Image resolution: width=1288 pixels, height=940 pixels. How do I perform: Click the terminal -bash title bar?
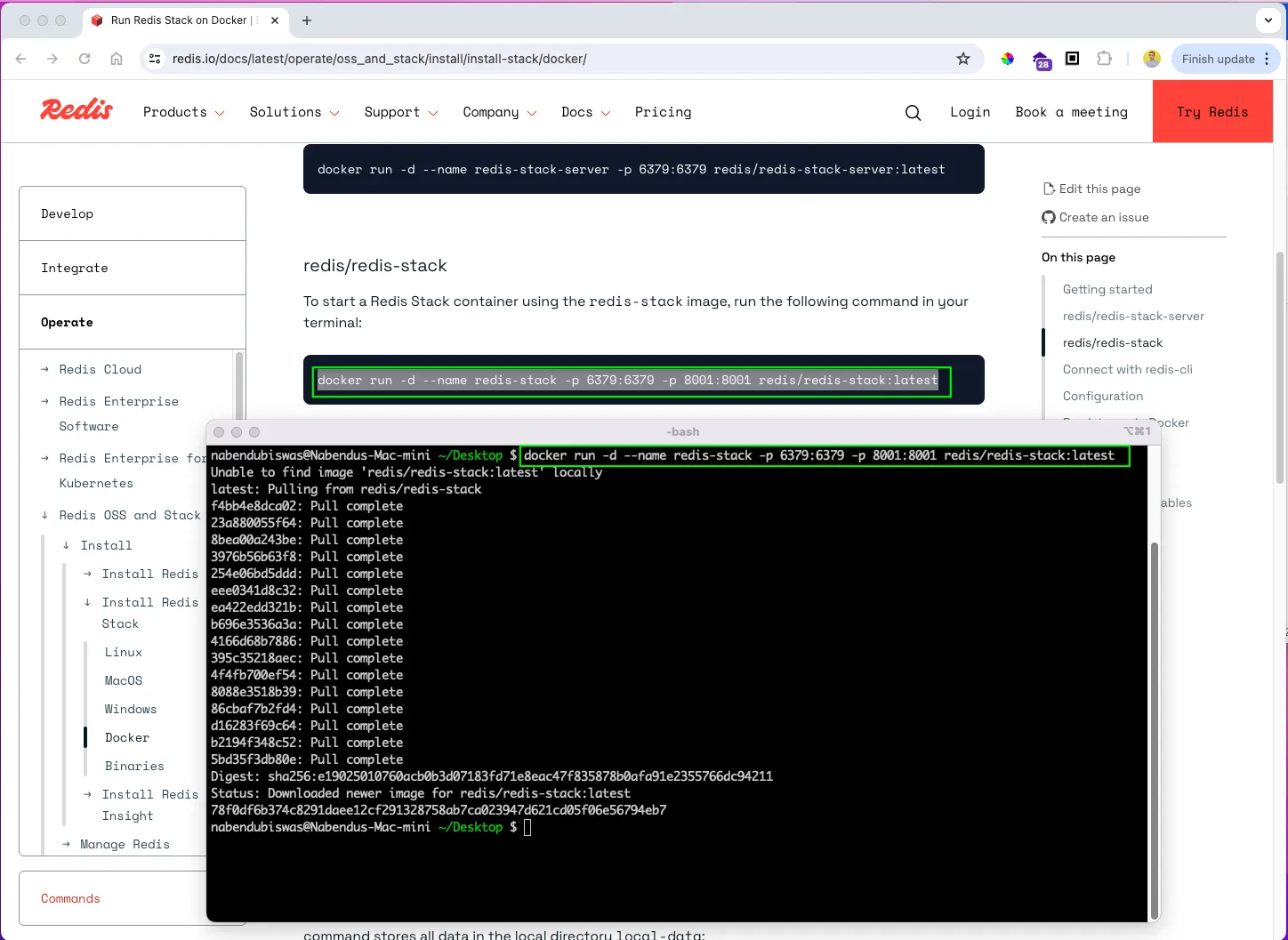tap(682, 431)
